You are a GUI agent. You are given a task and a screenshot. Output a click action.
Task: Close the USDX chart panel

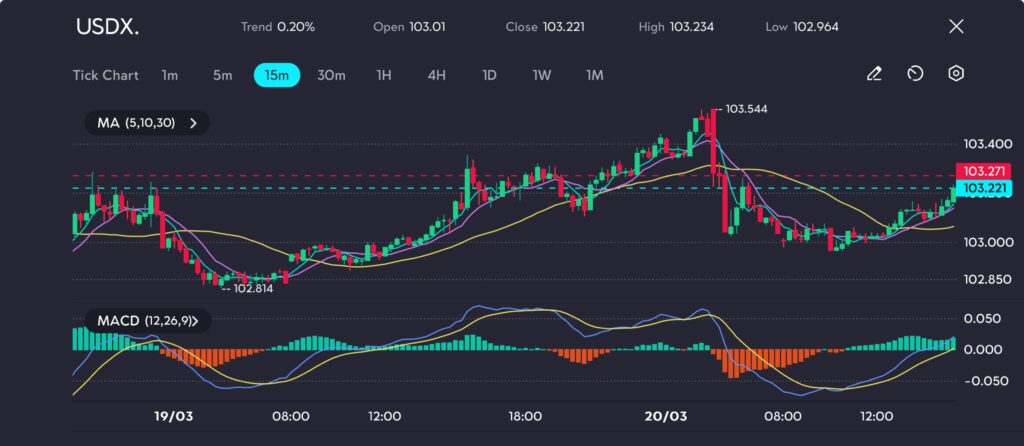[956, 27]
